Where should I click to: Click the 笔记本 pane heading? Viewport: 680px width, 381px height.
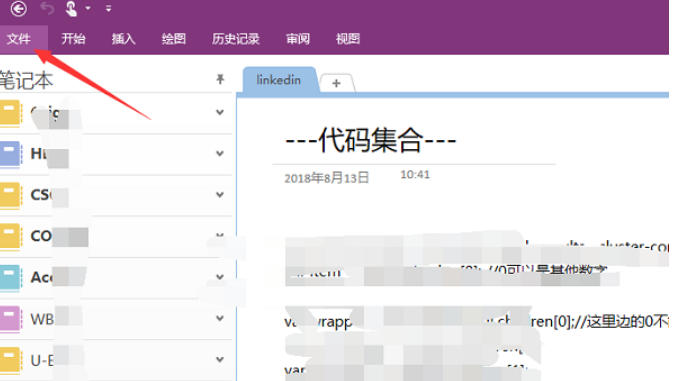pyautogui.click(x=26, y=80)
